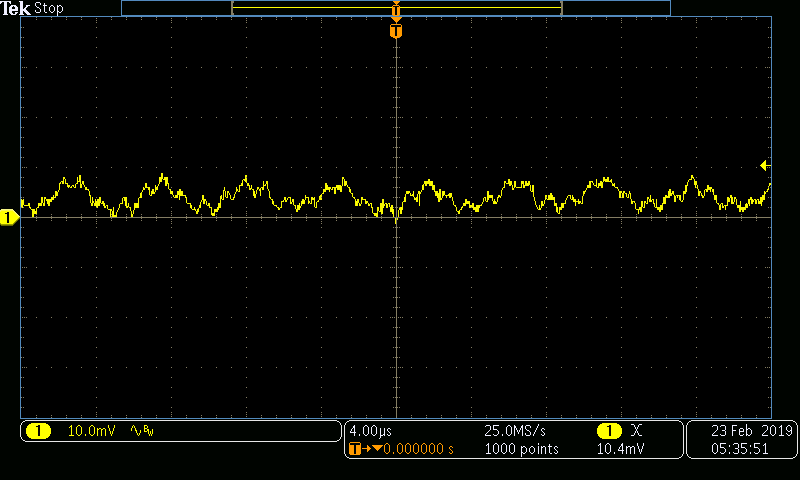Viewport: 800px width, 480px height.
Task: Click the yellow record-view bar at top
Action: [x=397, y=8]
